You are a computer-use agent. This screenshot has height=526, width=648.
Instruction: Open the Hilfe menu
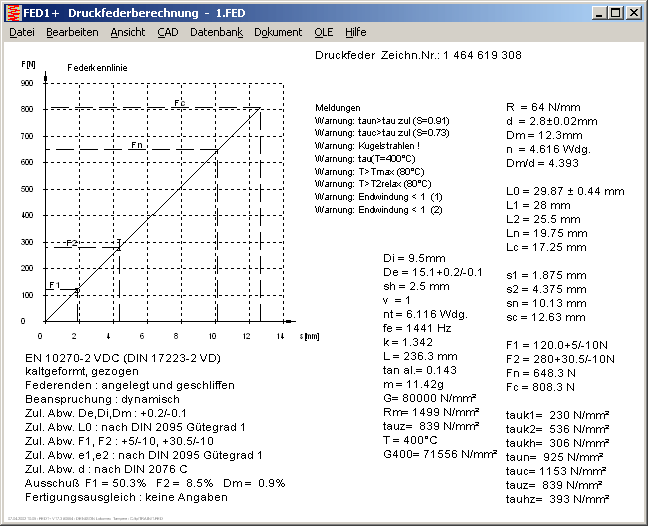tap(356, 32)
